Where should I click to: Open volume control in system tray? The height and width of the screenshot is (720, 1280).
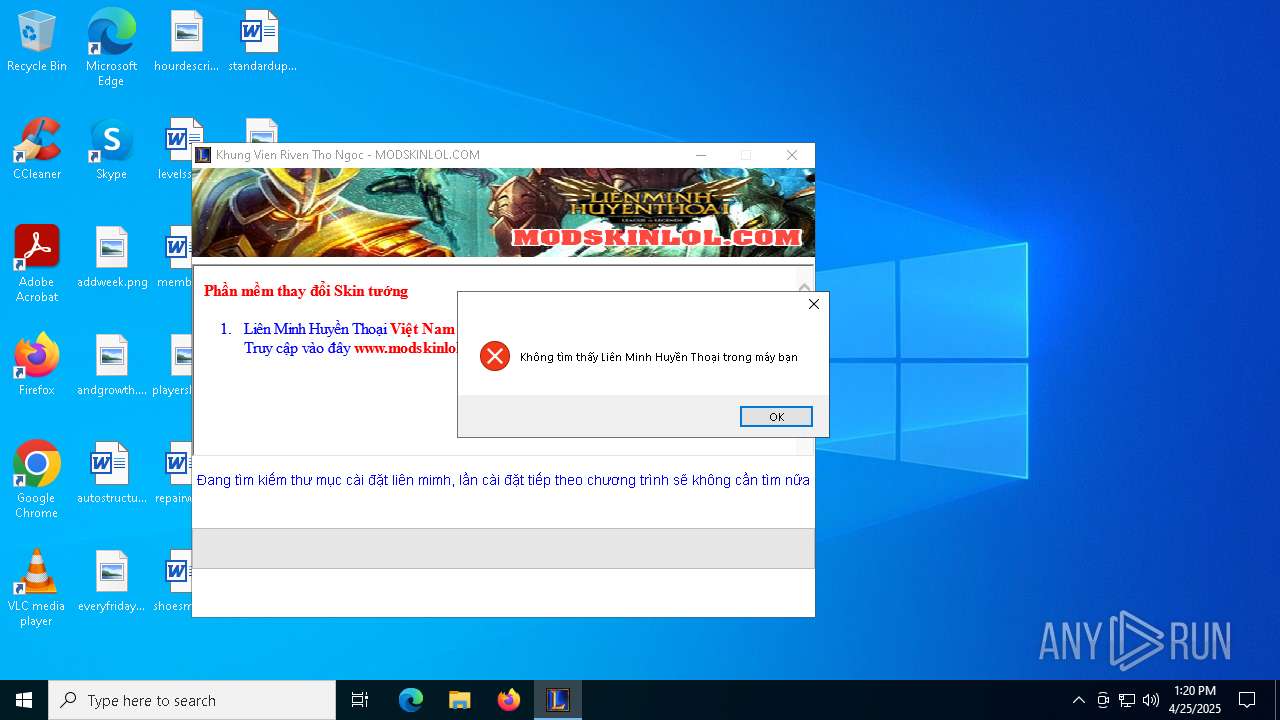pyautogui.click(x=1151, y=700)
